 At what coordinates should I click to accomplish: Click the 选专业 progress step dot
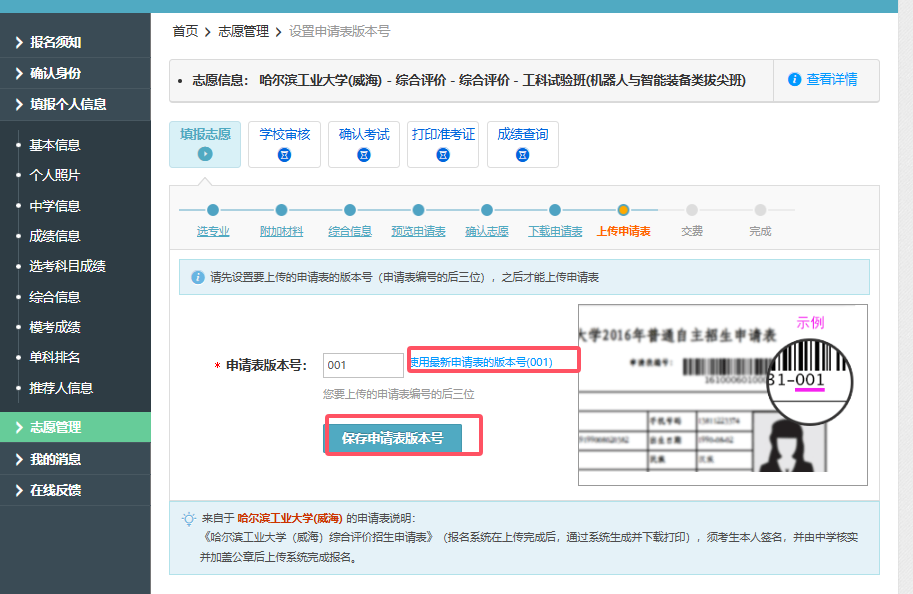213,210
